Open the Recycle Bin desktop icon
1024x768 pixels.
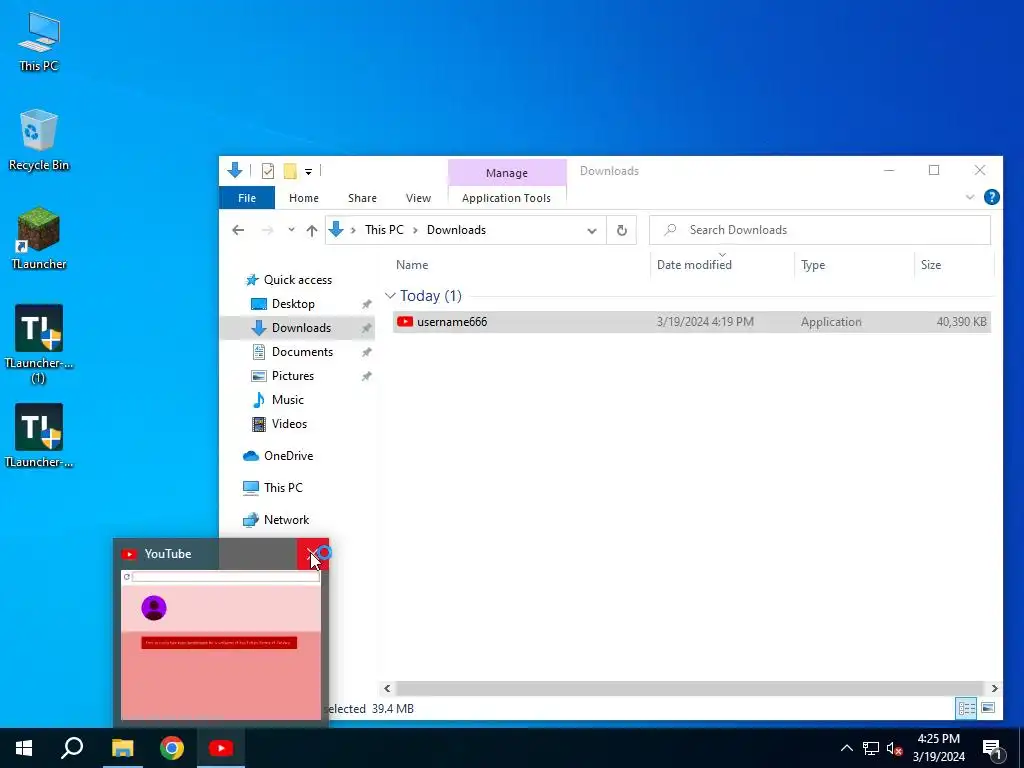pyautogui.click(x=39, y=140)
